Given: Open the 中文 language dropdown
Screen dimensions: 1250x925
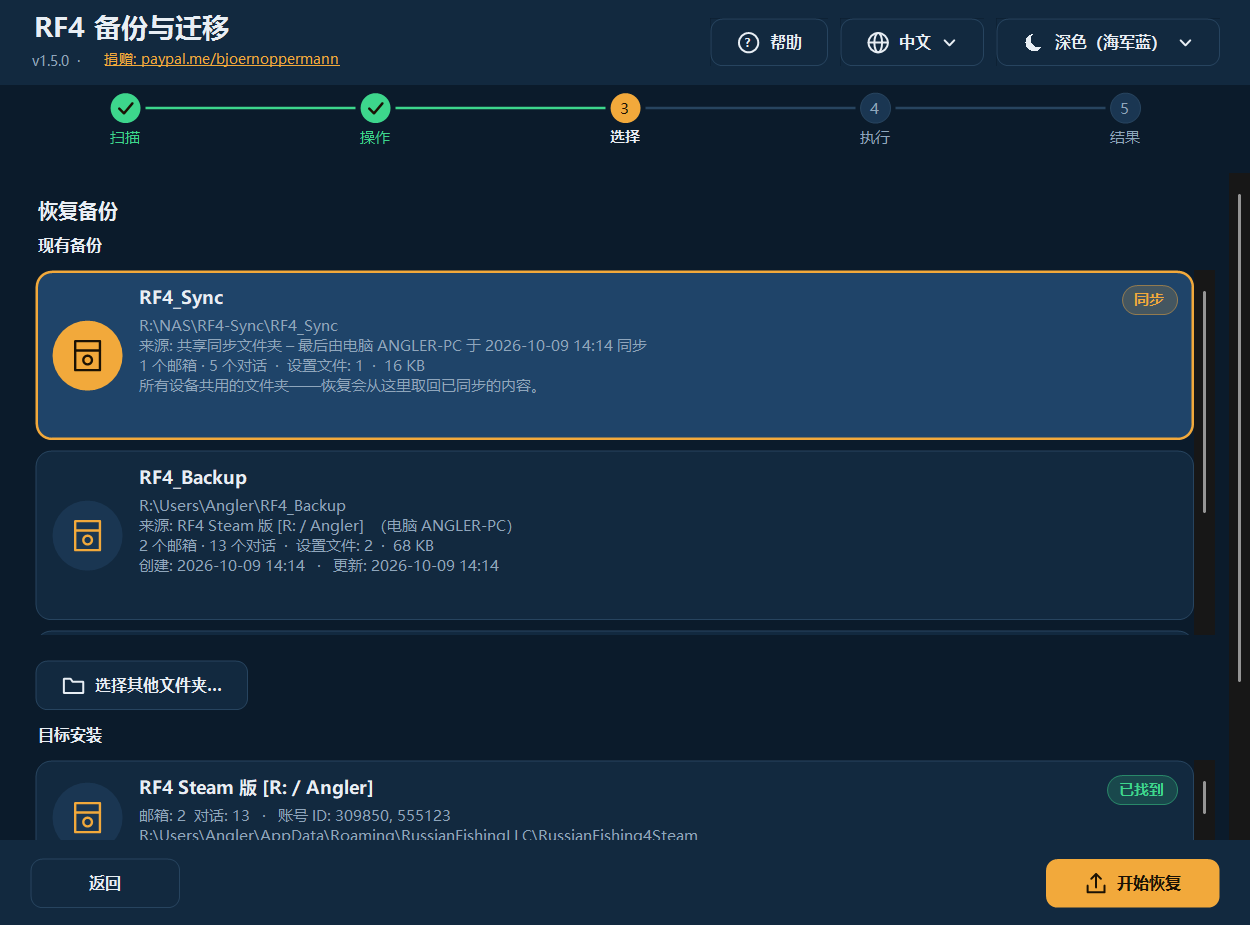Looking at the screenshot, I should 912,42.
